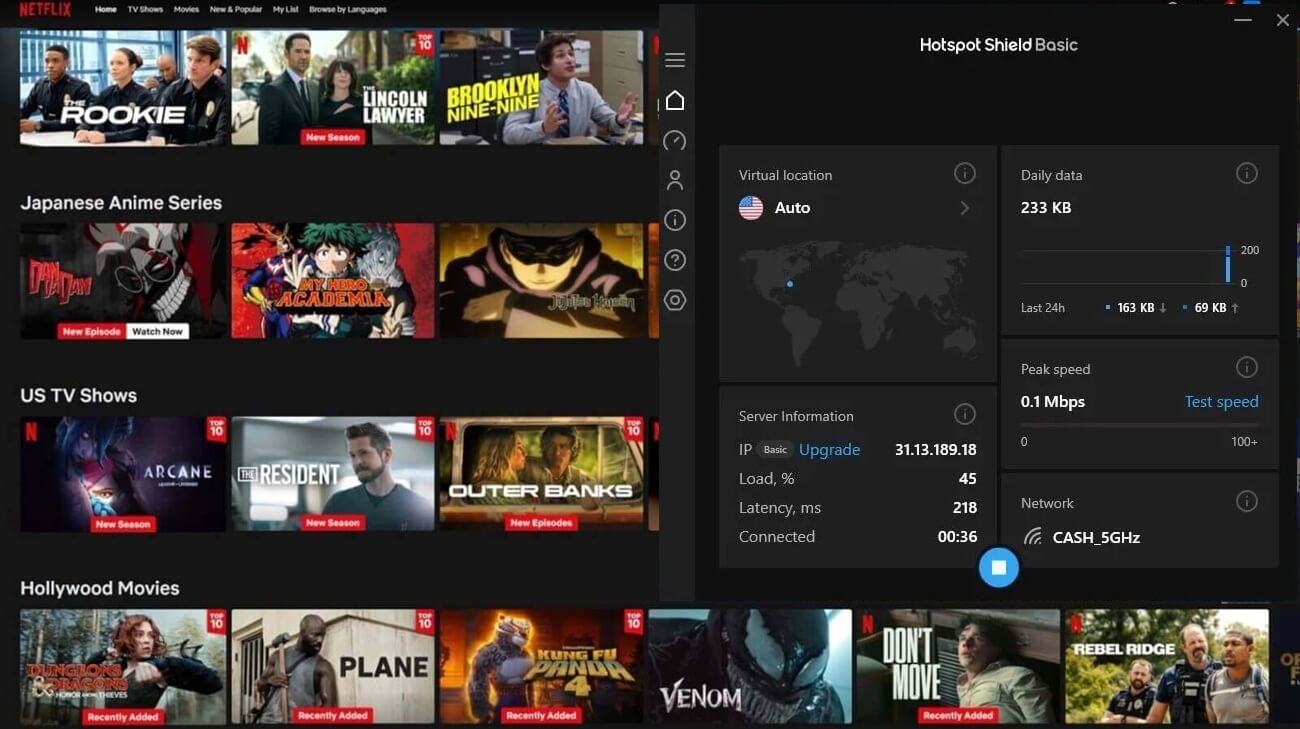
Task: Open Jujutsu Kaisen thumbnail
Action: (x=541, y=280)
